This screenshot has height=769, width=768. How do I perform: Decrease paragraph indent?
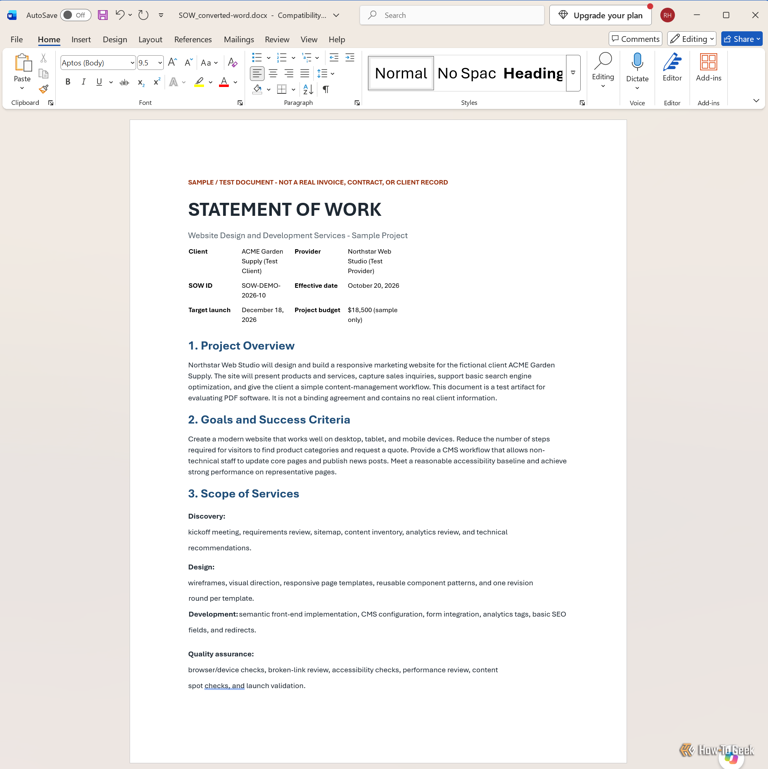(334, 57)
